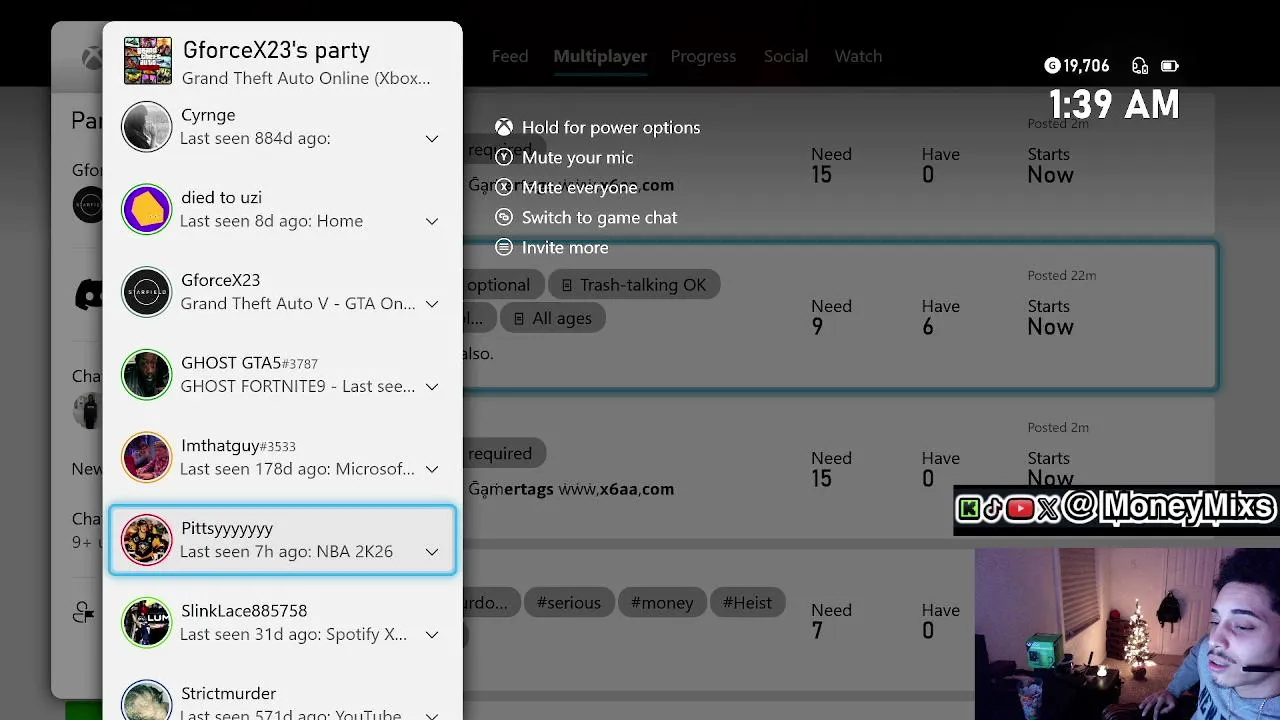Image resolution: width=1280 pixels, height=720 pixels.
Task: Click the 1:39 AM clock
Action: (1114, 104)
